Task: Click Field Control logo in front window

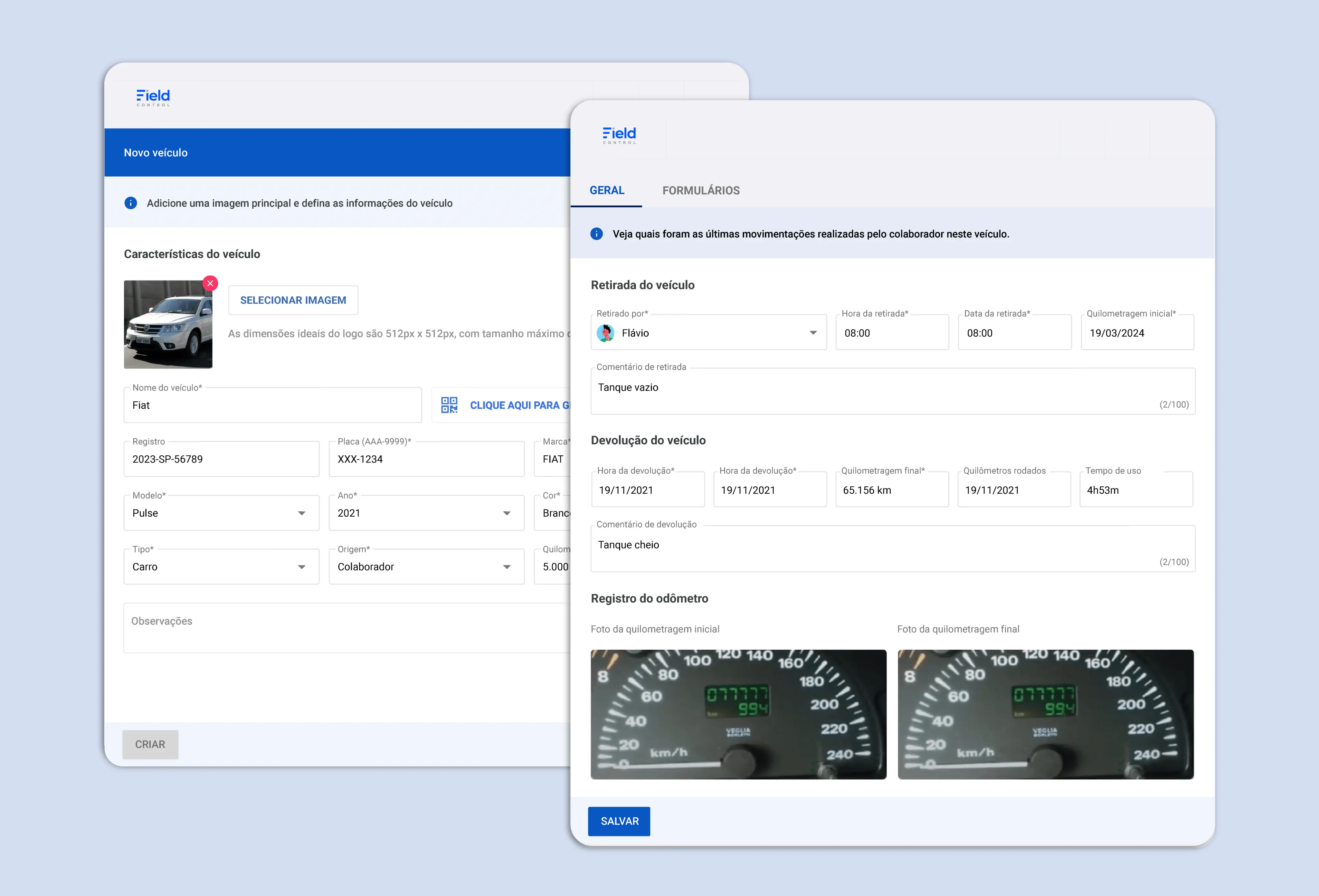Action: (619, 135)
